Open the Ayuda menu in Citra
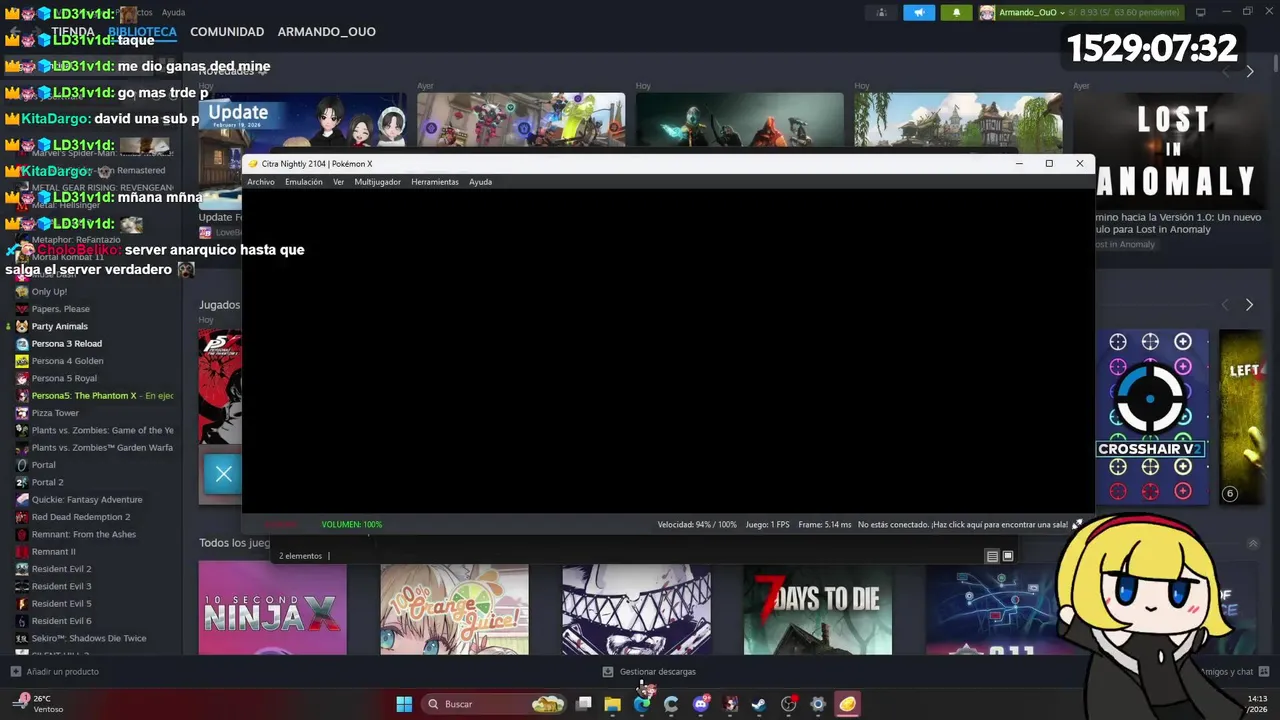Screen dimensions: 1280x720 [481, 182]
